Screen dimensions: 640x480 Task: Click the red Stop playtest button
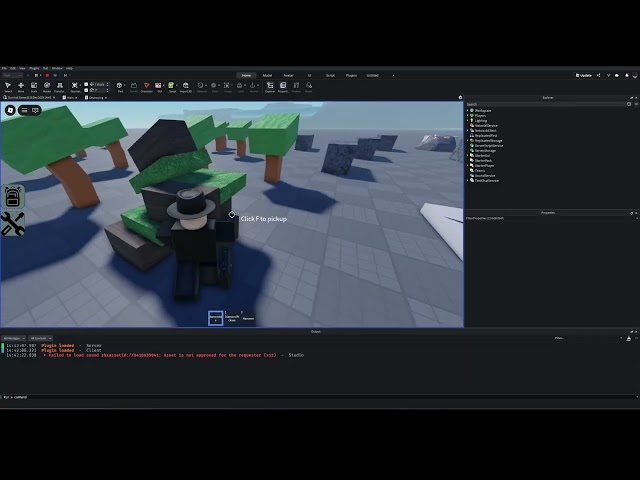pyautogui.click(x=47, y=76)
